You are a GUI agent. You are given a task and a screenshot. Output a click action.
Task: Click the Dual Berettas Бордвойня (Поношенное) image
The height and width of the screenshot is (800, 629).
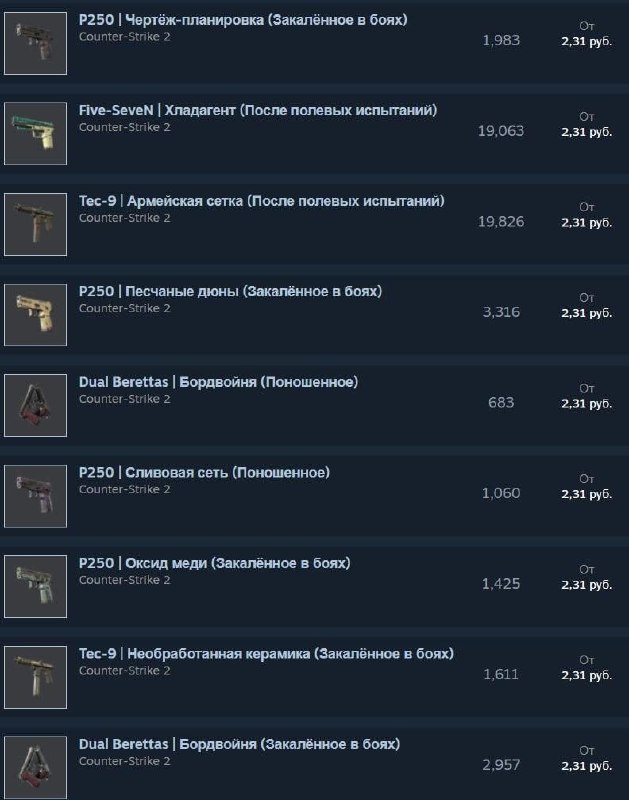(x=35, y=406)
